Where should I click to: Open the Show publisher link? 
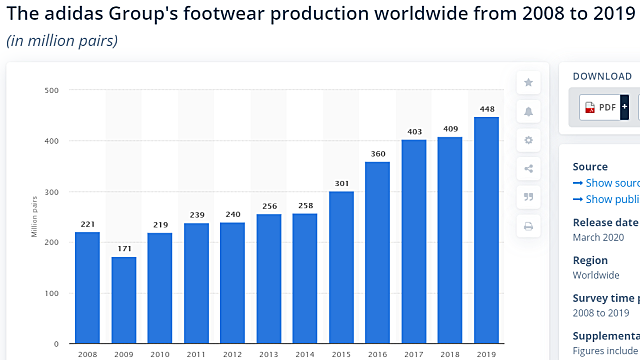pos(607,200)
